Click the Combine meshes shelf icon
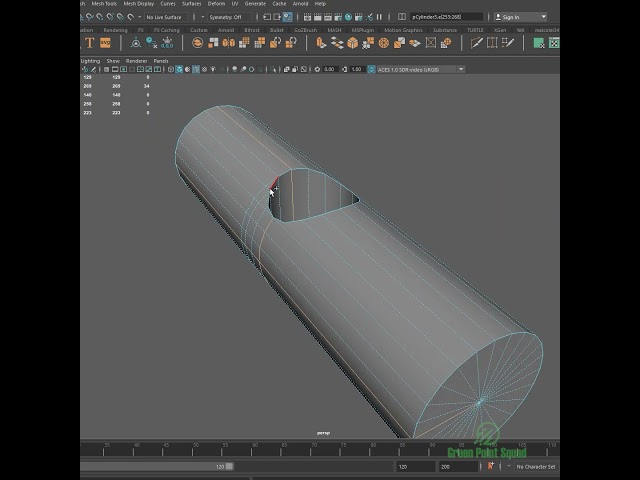640x480 pixels. [197, 42]
